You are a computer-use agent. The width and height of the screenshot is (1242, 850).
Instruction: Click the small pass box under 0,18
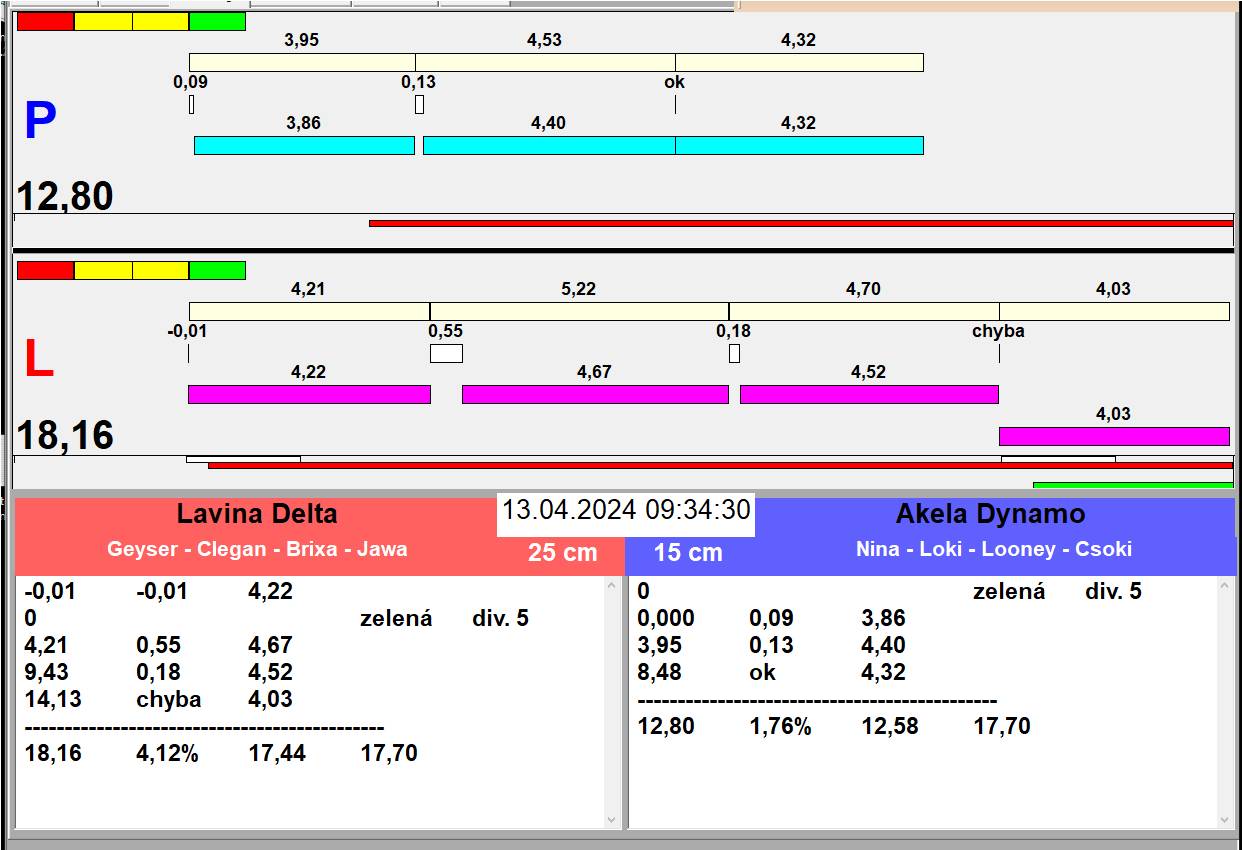[734, 353]
